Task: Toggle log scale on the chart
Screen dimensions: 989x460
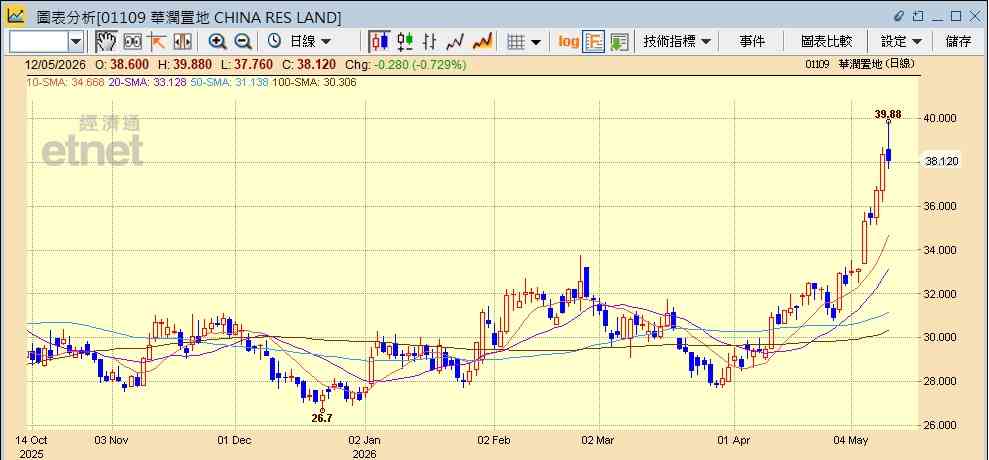Action: [568, 42]
